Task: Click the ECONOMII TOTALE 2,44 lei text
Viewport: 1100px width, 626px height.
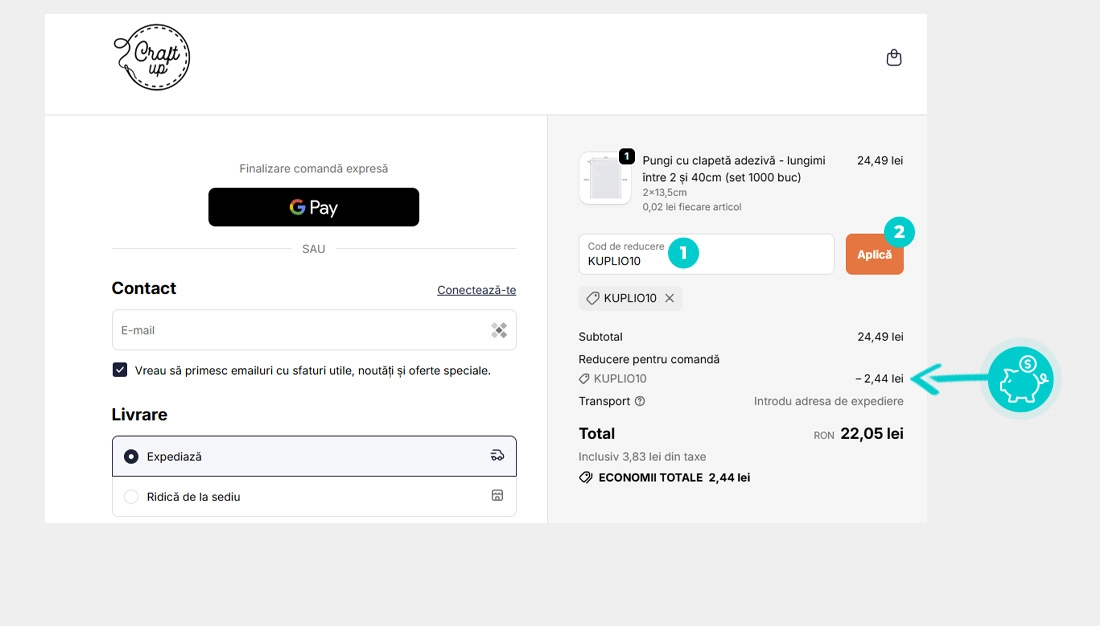Action: [x=674, y=478]
